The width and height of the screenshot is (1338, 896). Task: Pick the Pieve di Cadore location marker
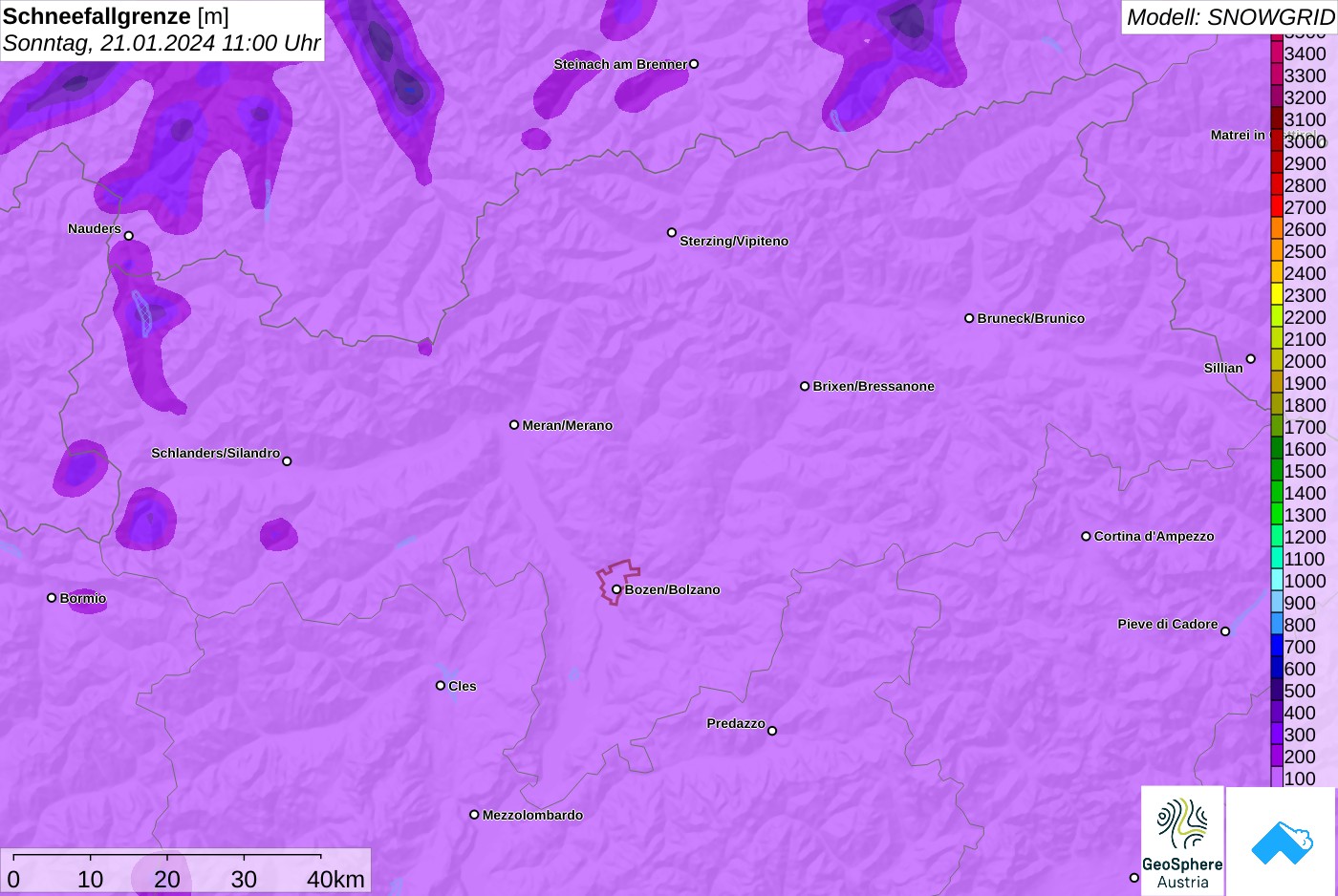pos(1225,631)
